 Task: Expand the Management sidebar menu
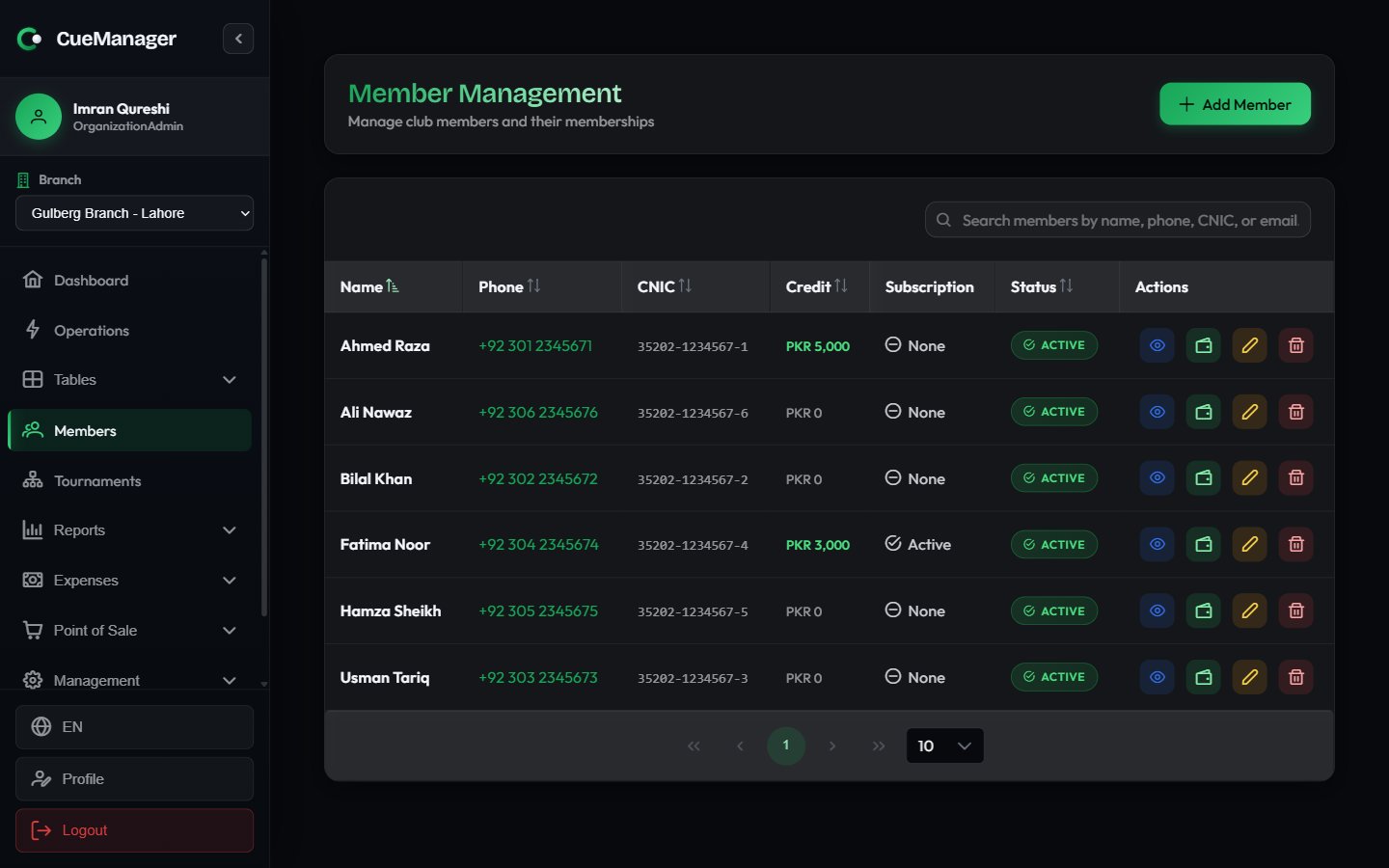(129, 680)
